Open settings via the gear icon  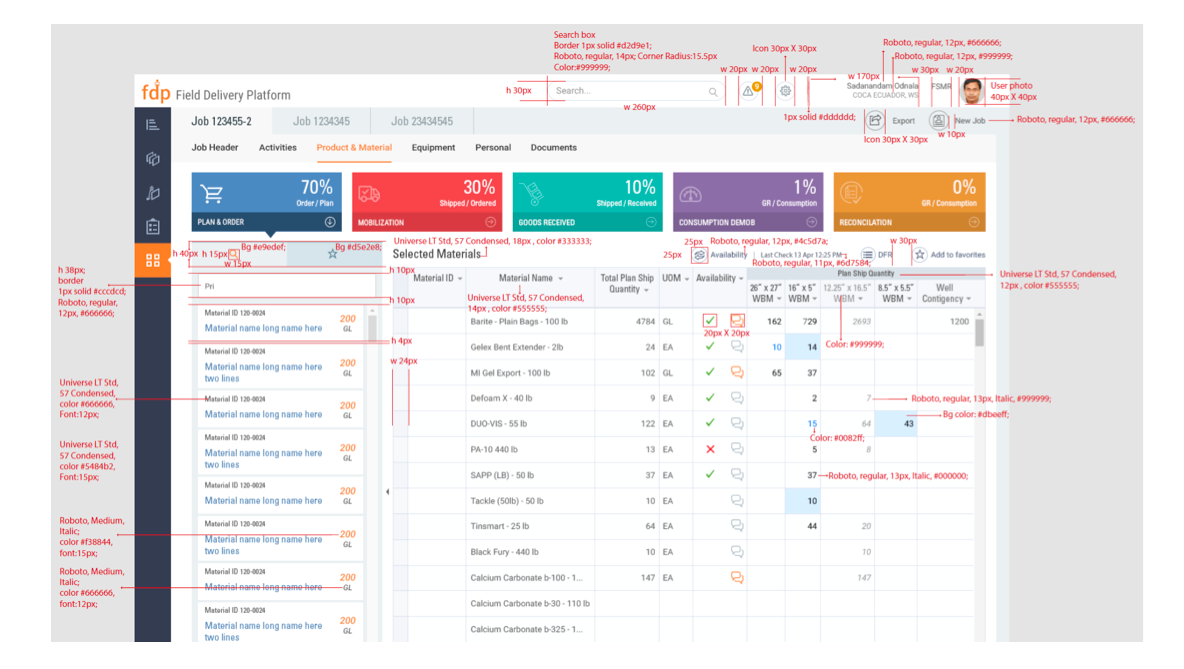click(x=786, y=91)
